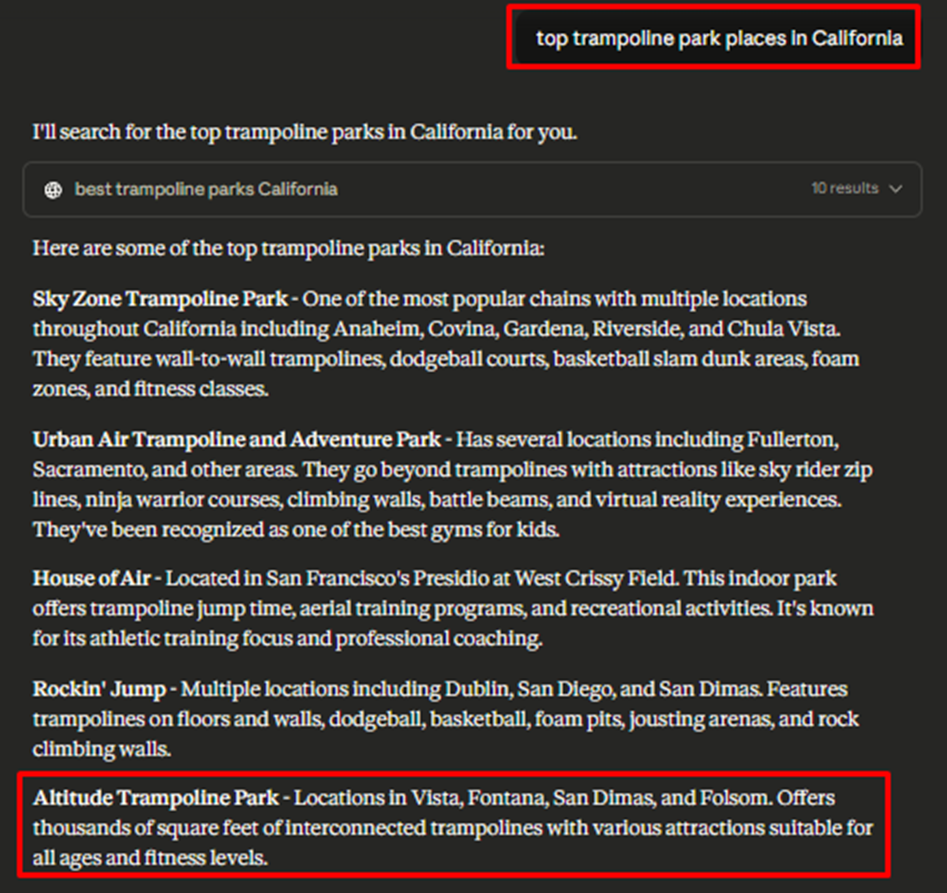Click the 'Altitude Trampoline Park' heading
The height and width of the screenshot is (893, 947).
tap(156, 798)
